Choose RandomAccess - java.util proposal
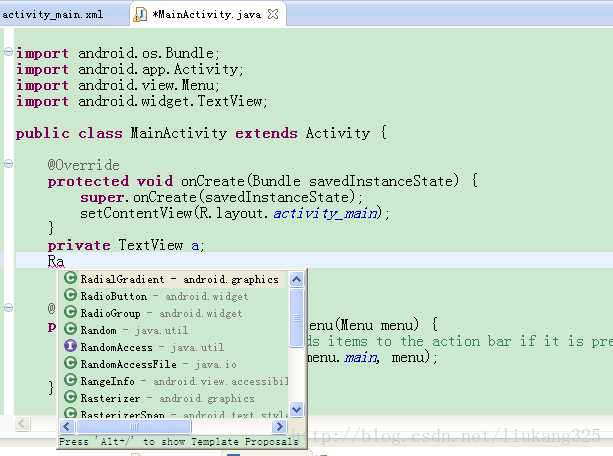613x456 pixels. [175, 347]
